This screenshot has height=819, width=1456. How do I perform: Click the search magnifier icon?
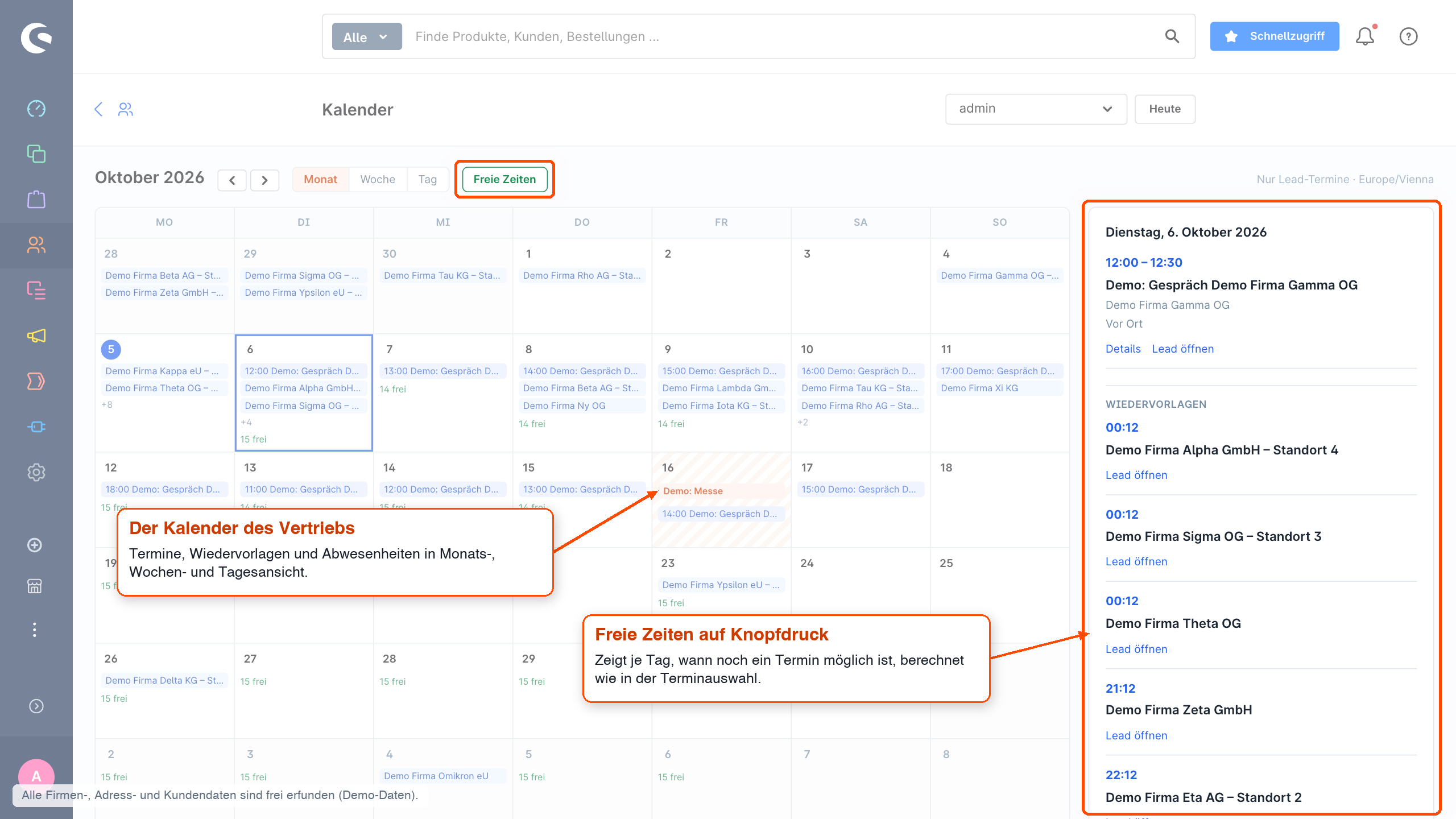click(1172, 36)
